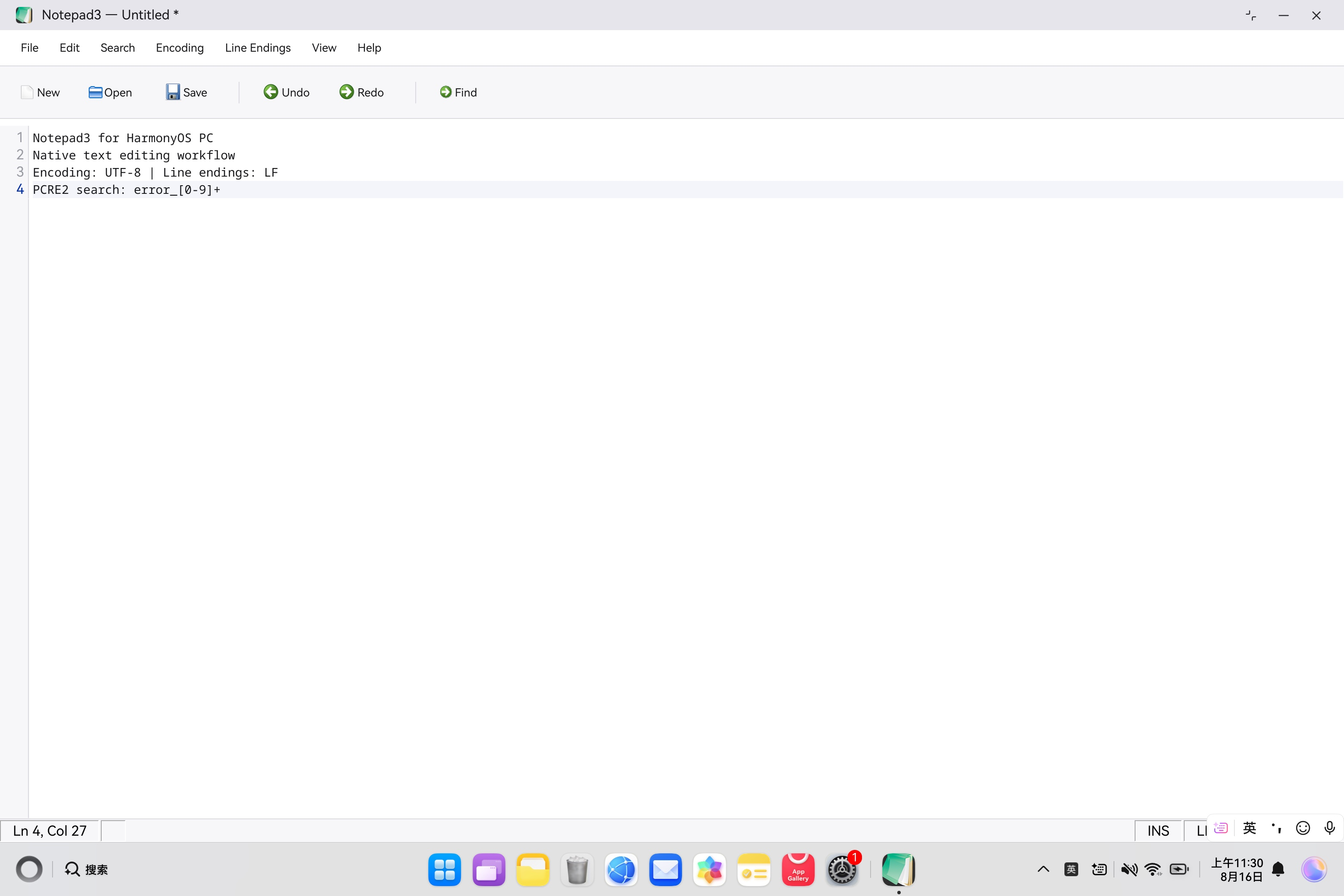Open the Search menu

pyautogui.click(x=118, y=48)
